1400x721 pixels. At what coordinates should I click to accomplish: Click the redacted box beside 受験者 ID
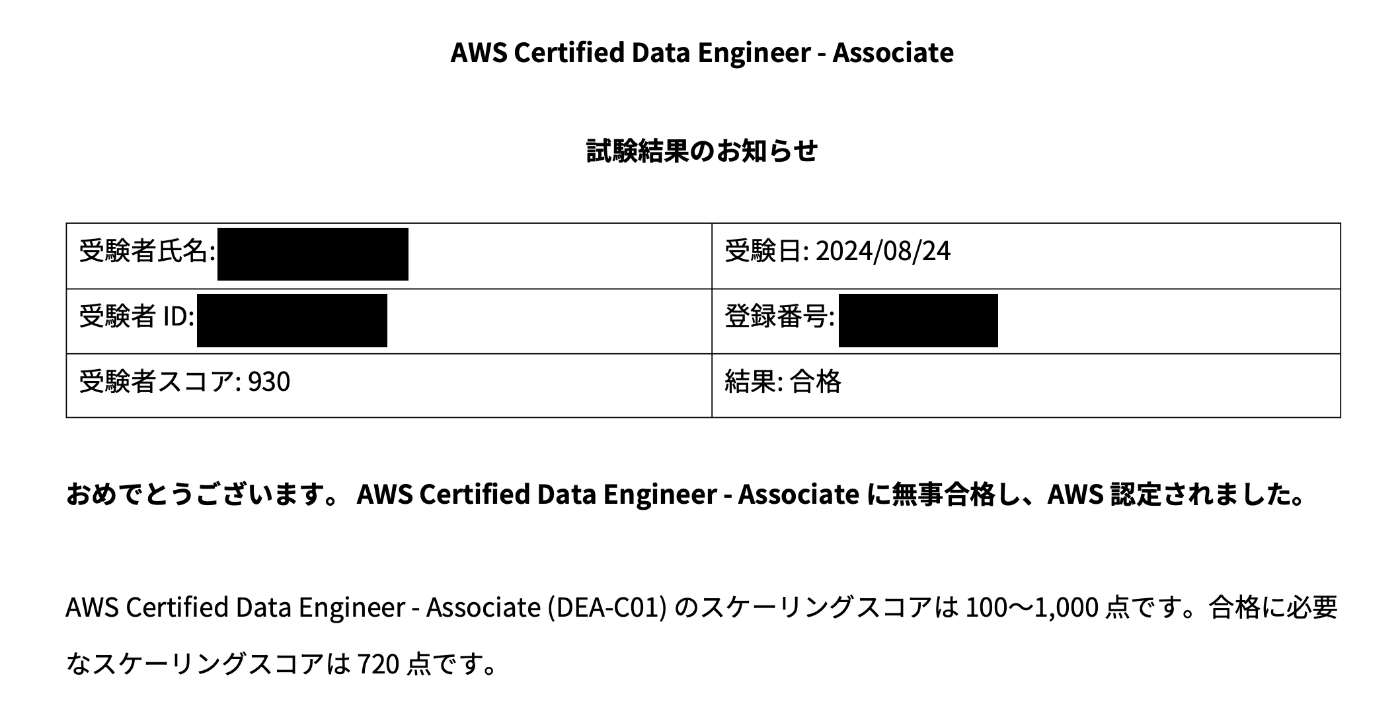[291, 320]
